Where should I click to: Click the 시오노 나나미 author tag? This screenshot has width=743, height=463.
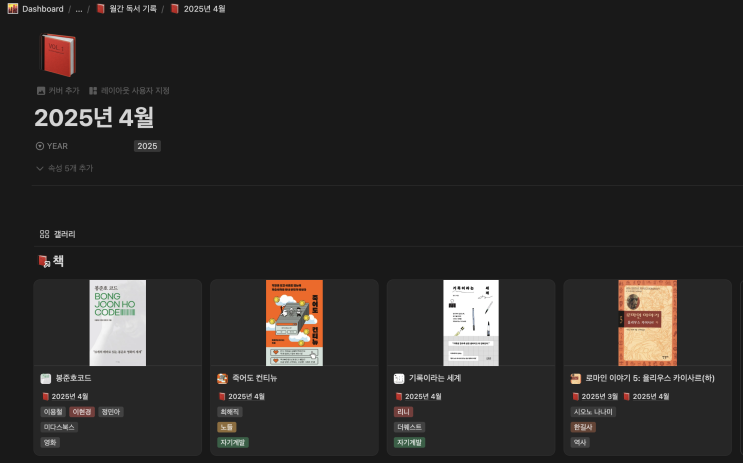click(593, 412)
